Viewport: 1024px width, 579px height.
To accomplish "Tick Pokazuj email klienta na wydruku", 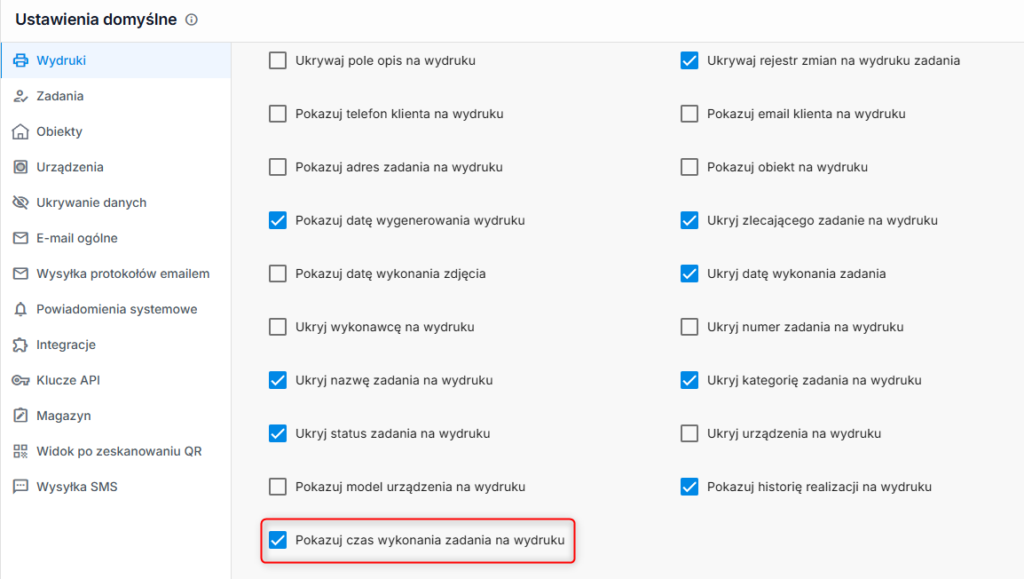I will point(689,114).
